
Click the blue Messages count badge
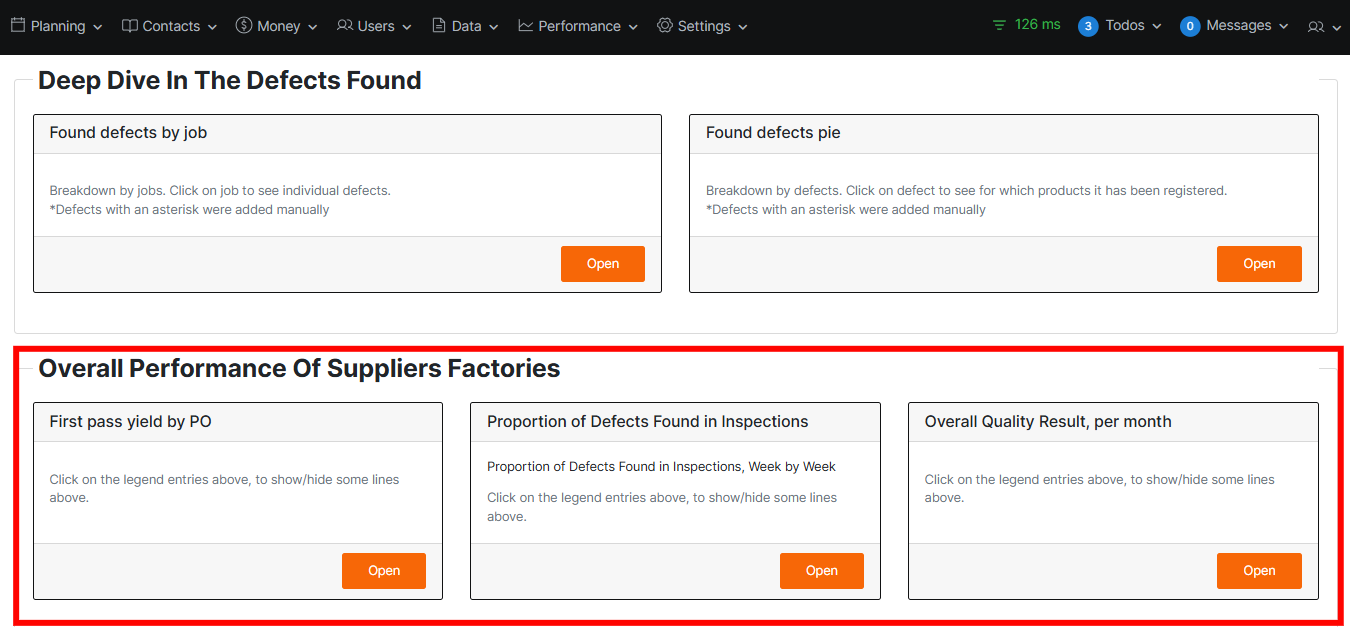(x=1190, y=26)
